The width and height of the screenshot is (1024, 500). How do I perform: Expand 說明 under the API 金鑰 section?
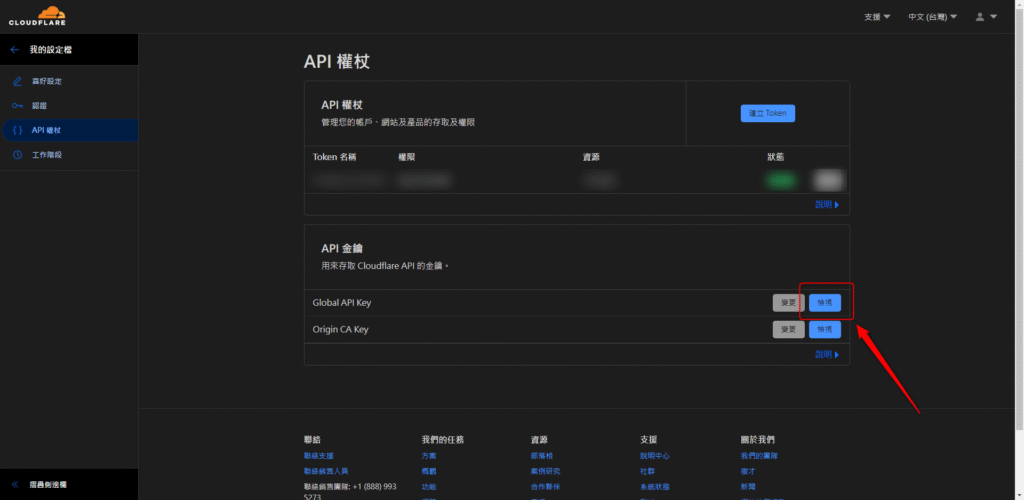pyautogui.click(x=827, y=354)
